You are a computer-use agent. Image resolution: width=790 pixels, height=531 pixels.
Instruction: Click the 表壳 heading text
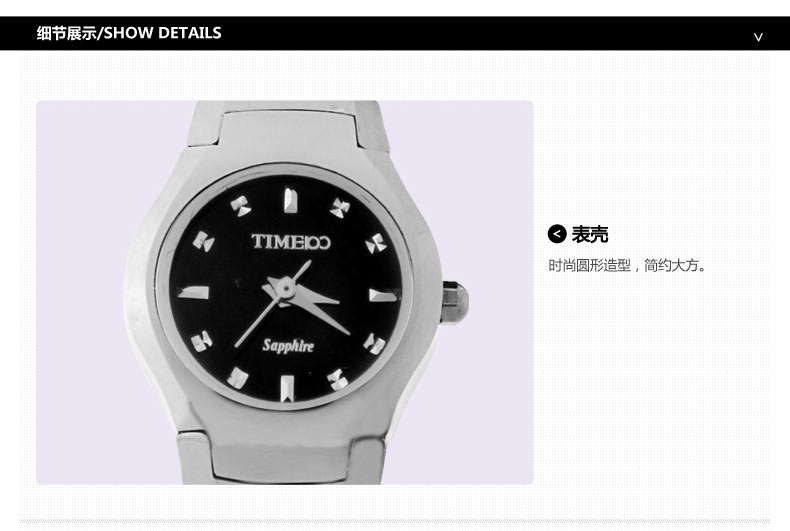[590, 235]
